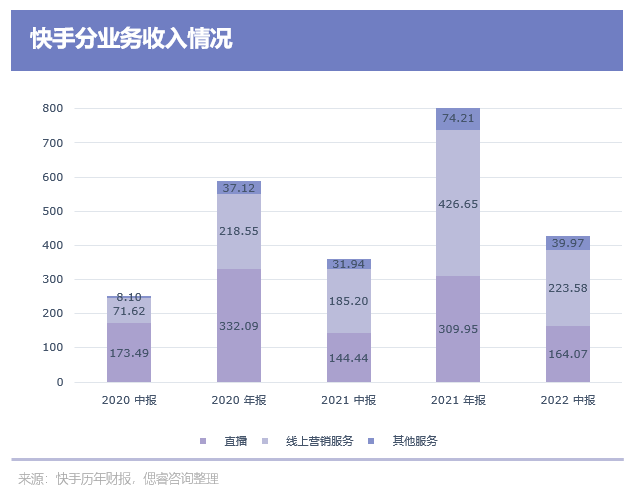Click the 2021 年报 axis label

point(458,400)
